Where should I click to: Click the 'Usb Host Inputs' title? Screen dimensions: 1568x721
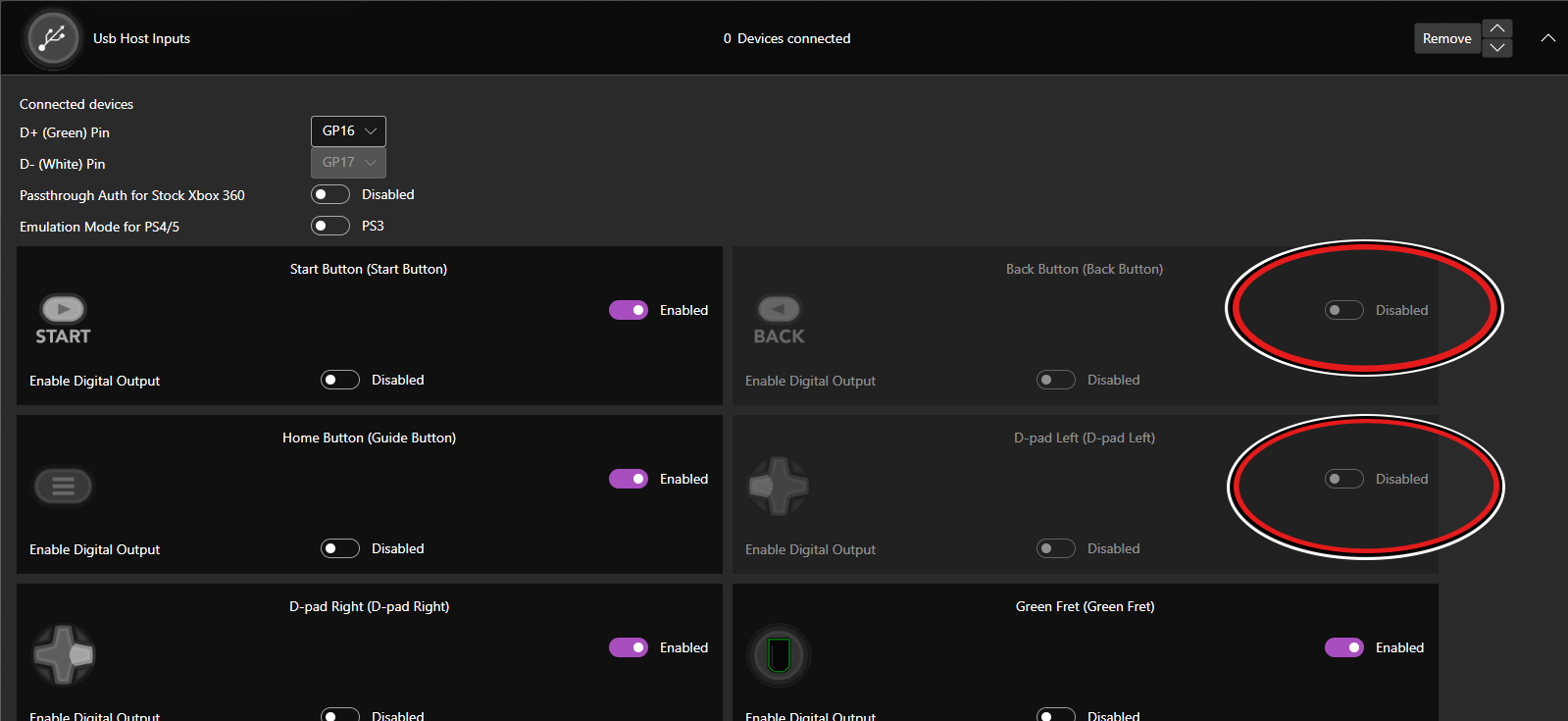pos(141,38)
